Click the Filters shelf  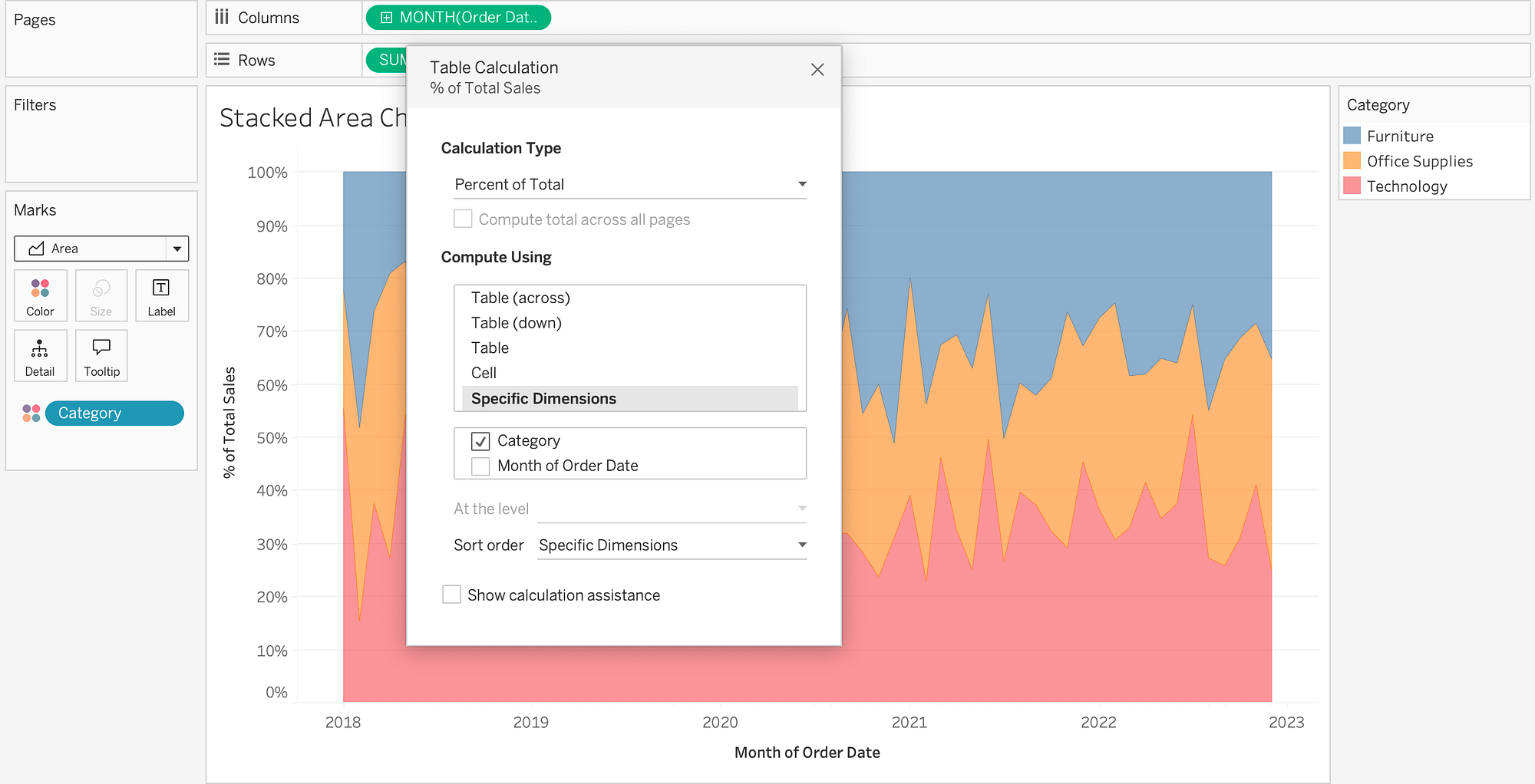(101, 133)
